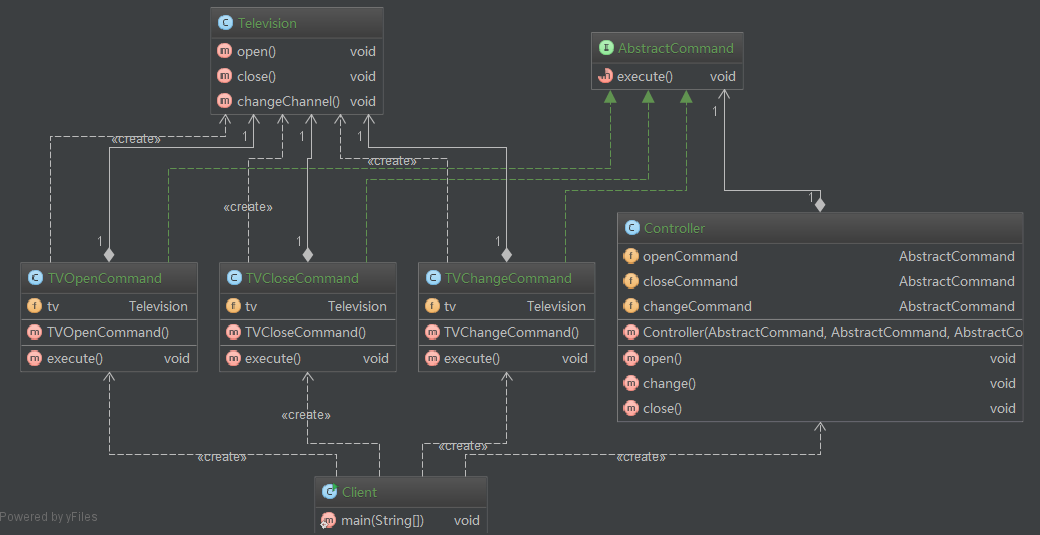Click the openCommand field name in Controller
Screen dimensions: 1040x535
pyautogui.click(x=690, y=256)
